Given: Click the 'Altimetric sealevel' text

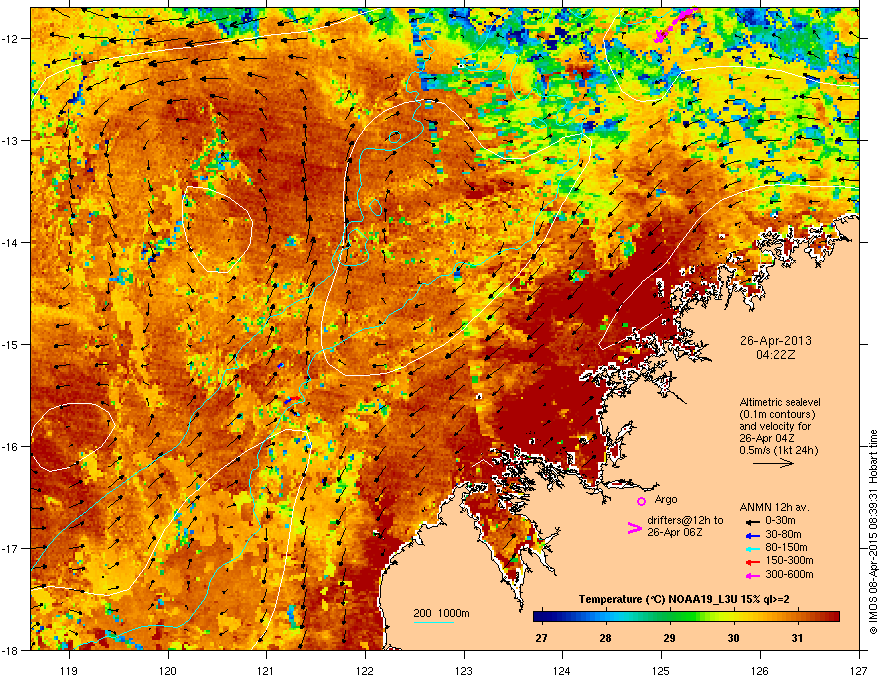Looking at the screenshot, I should click(x=780, y=402).
